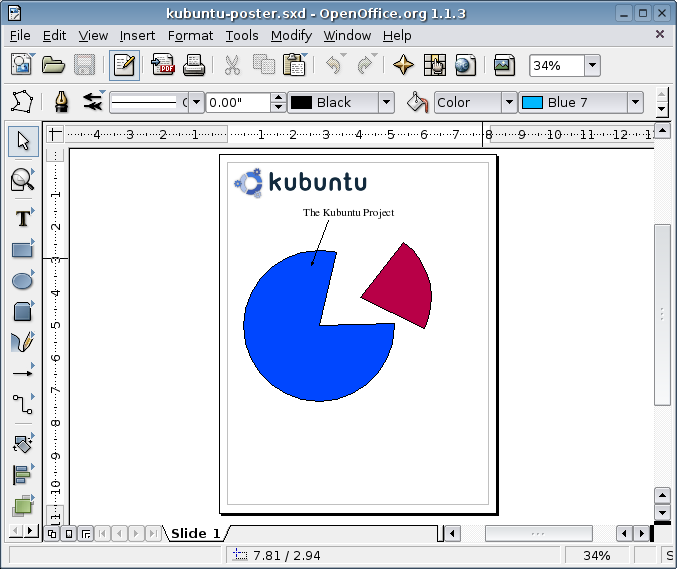
Task: Open the Format menu
Action: coord(190,35)
